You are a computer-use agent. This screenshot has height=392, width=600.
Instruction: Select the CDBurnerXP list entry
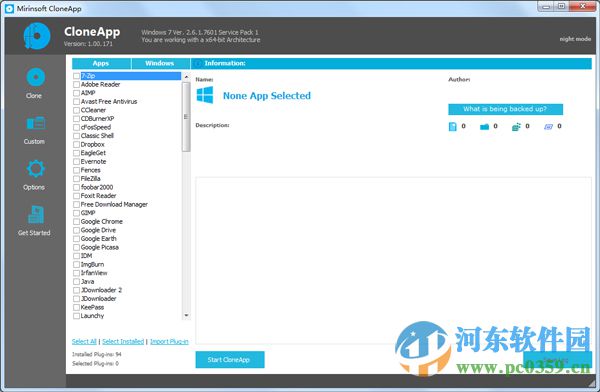[x=98, y=119]
